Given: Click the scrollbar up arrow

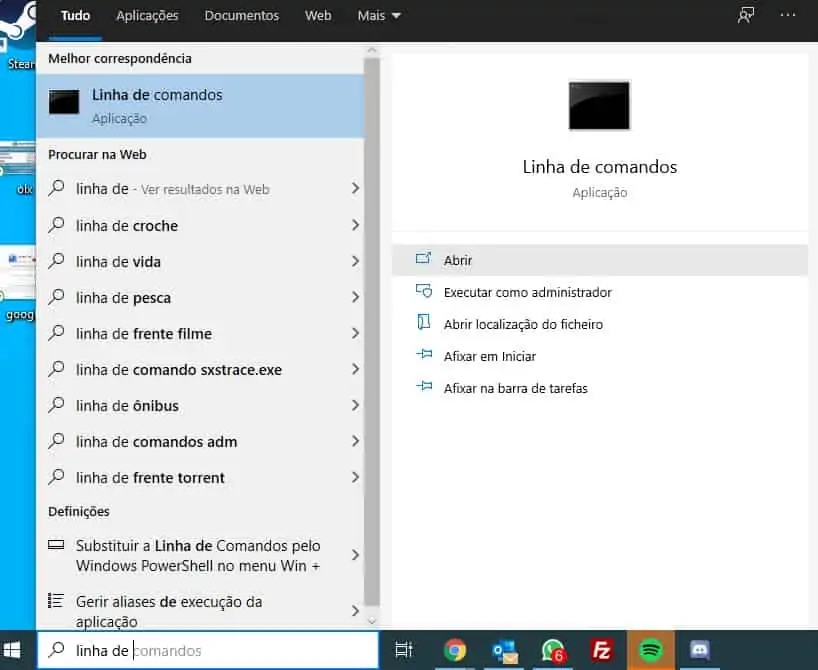Looking at the screenshot, I should 372,50.
